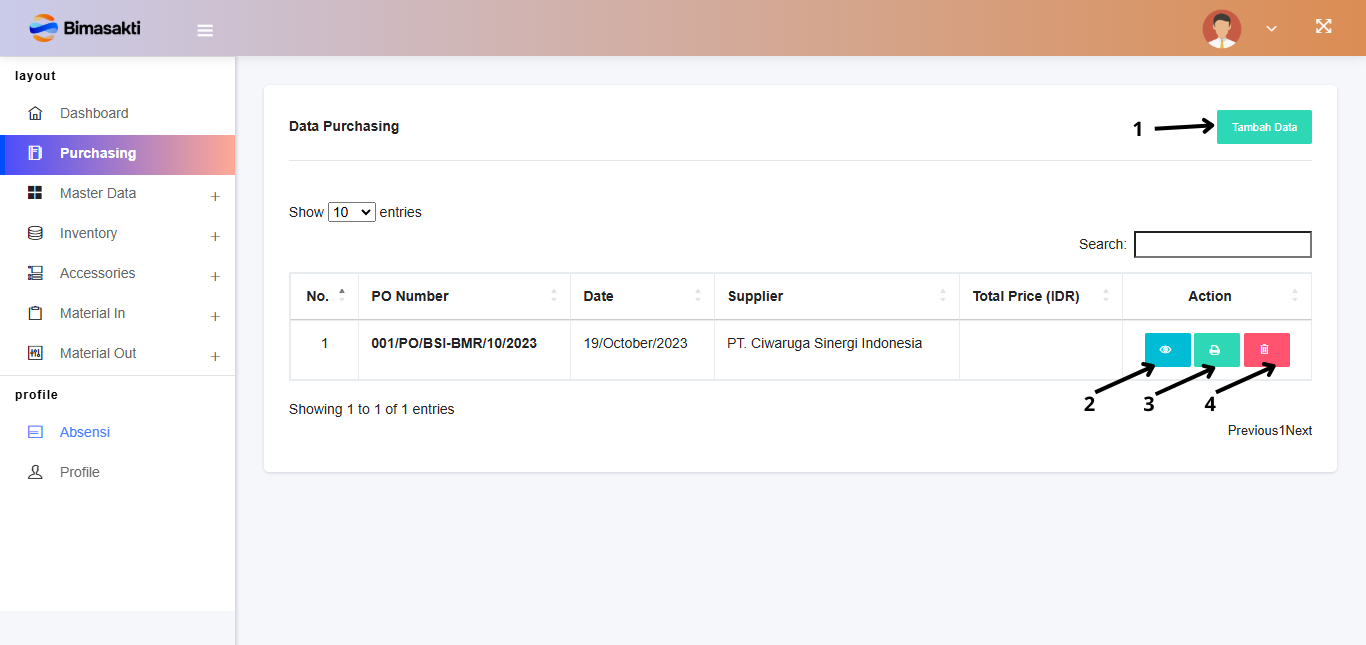1366x645 pixels.
Task: Click the Next pagination link
Action: click(1299, 430)
